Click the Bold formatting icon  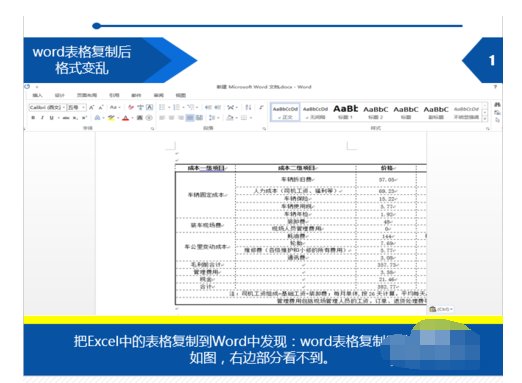pos(33,118)
